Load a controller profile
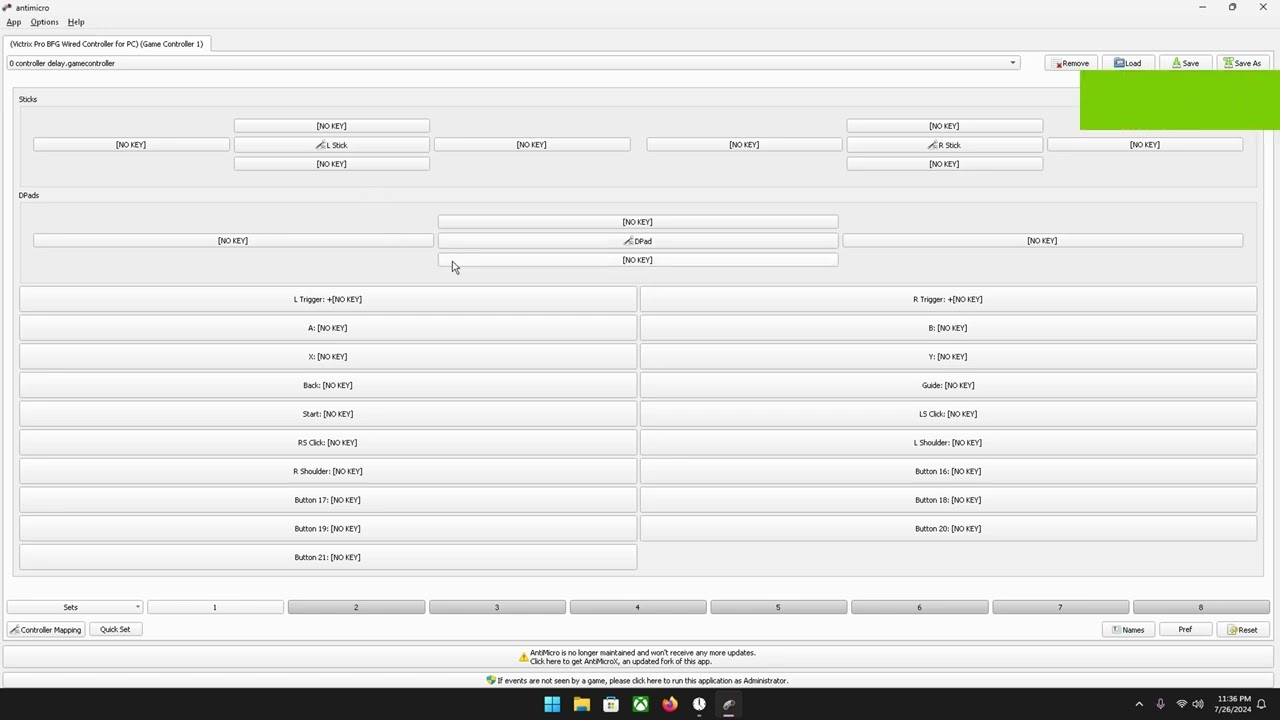This screenshot has width=1280, height=720. click(1128, 63)
